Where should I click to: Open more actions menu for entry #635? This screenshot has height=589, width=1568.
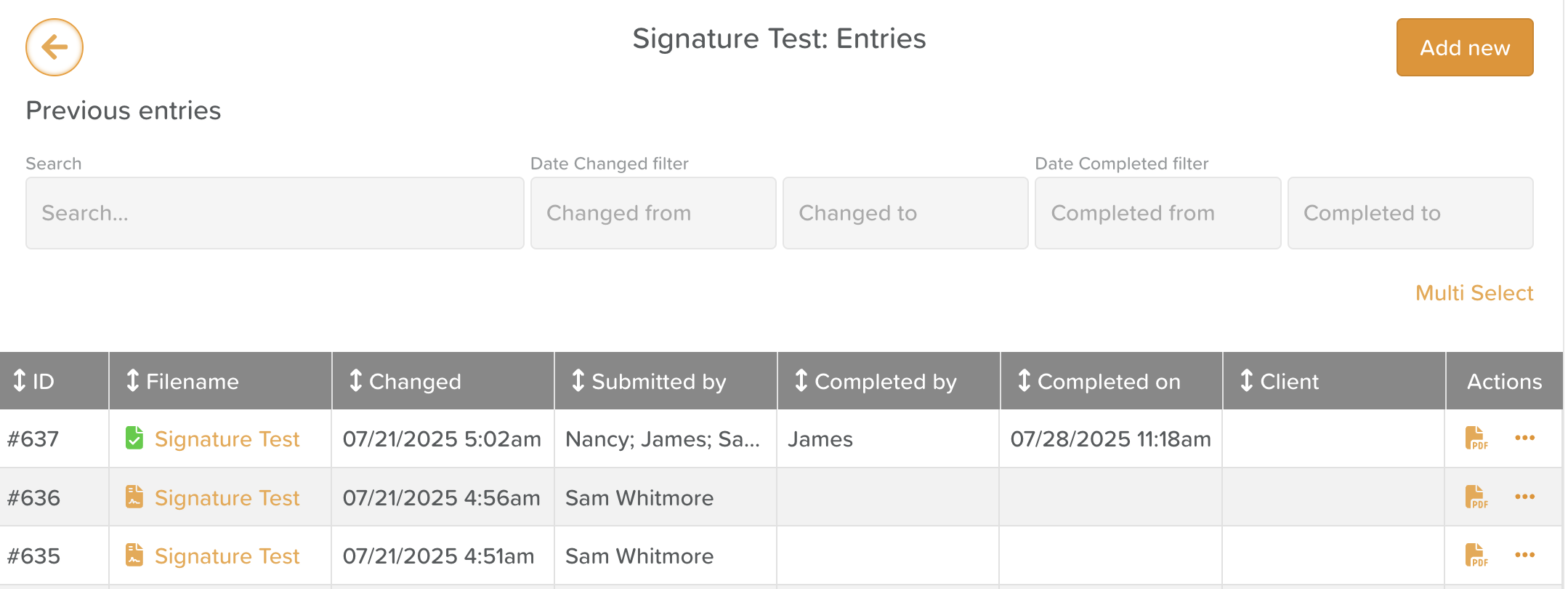(1524, 555)
